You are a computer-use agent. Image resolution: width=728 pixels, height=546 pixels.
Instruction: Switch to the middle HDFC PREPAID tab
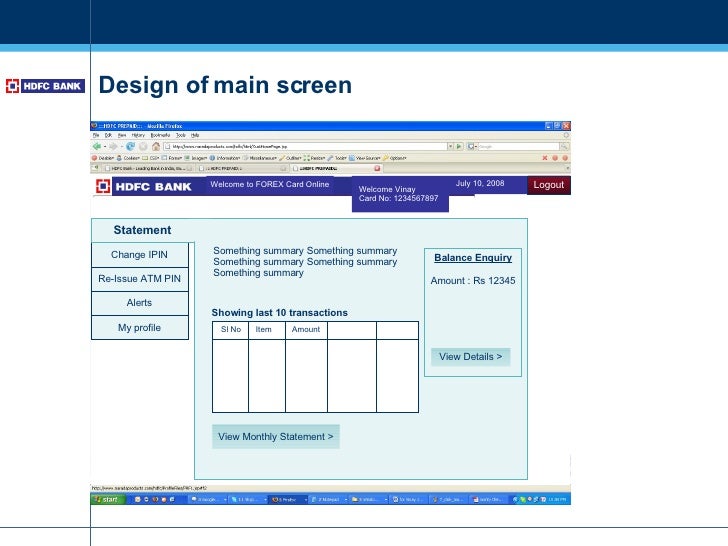(243, 168)
